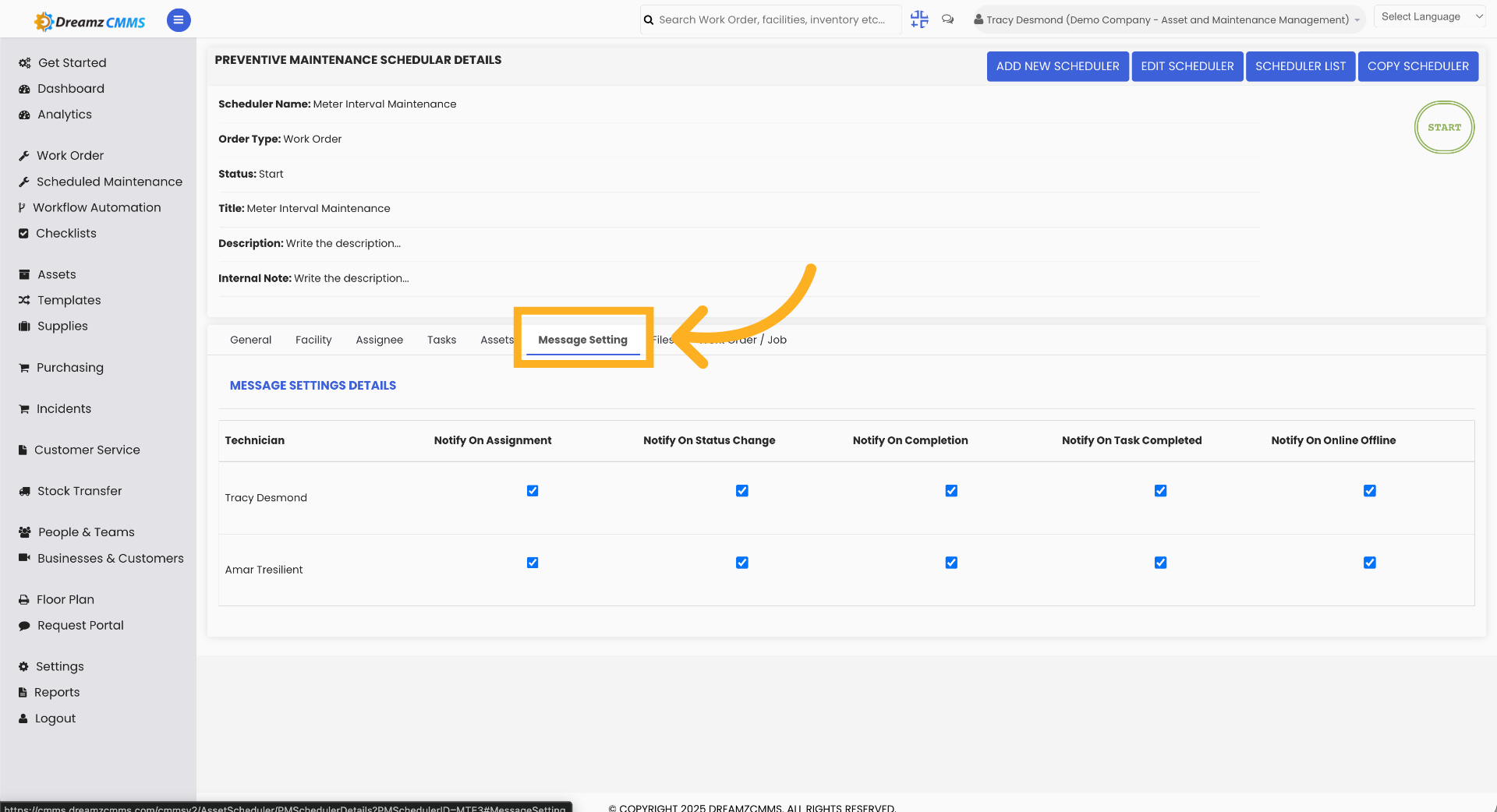Uncheck Notify On Assignment for Amar Tresilient

tap(533, 563)
